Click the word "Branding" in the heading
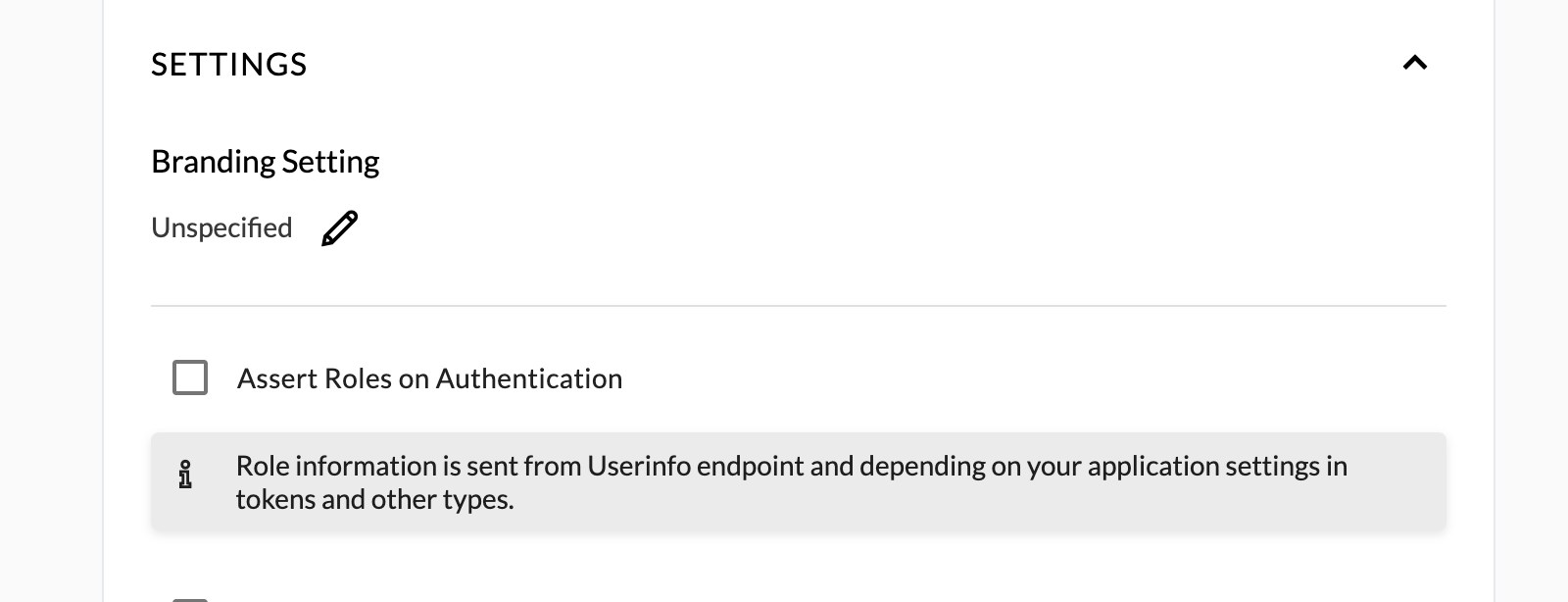The width and height of the screenshot is (1568, 602). 213,162
